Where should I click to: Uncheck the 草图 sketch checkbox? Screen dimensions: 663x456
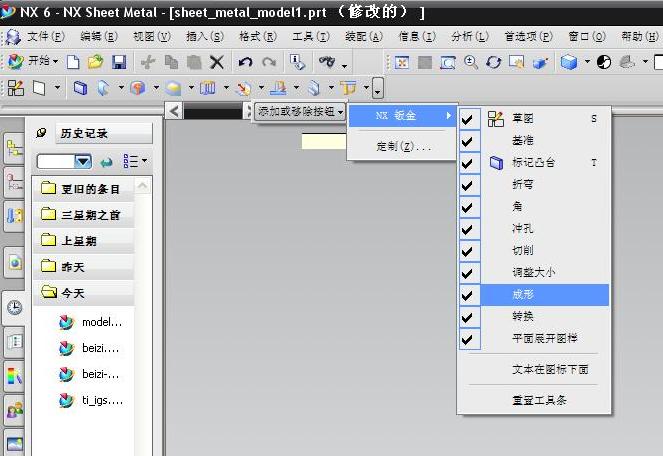(469, 119)
